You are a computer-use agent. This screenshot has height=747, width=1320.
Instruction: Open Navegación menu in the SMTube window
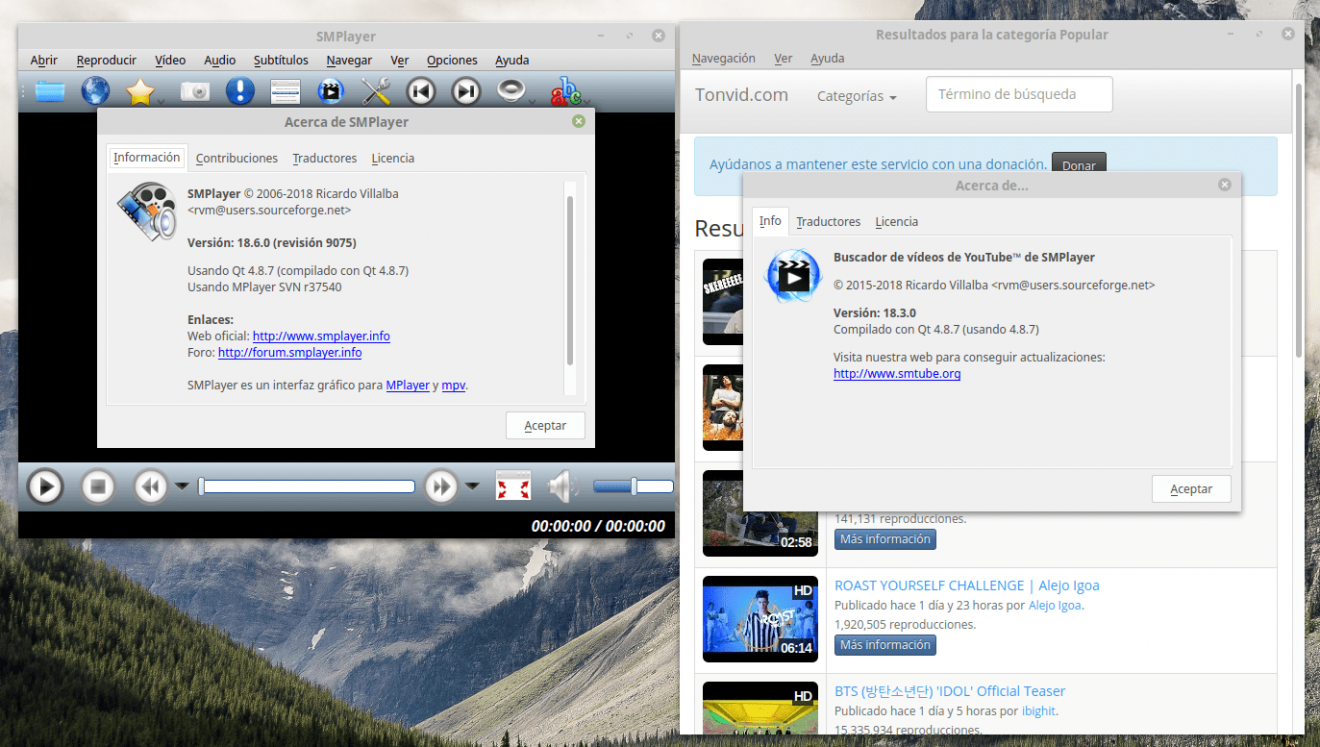[723, 58]
